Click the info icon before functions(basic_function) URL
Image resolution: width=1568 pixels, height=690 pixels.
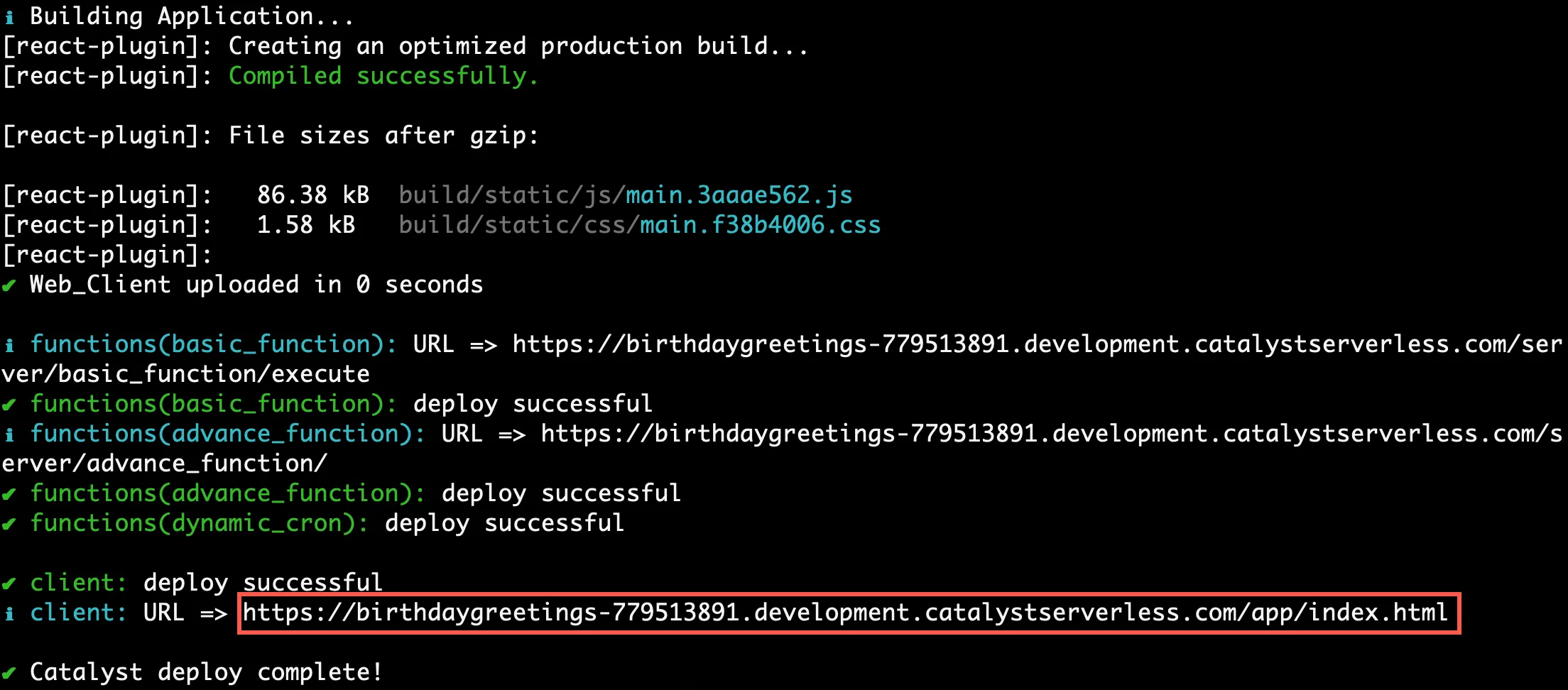click(x=9, y=345)
